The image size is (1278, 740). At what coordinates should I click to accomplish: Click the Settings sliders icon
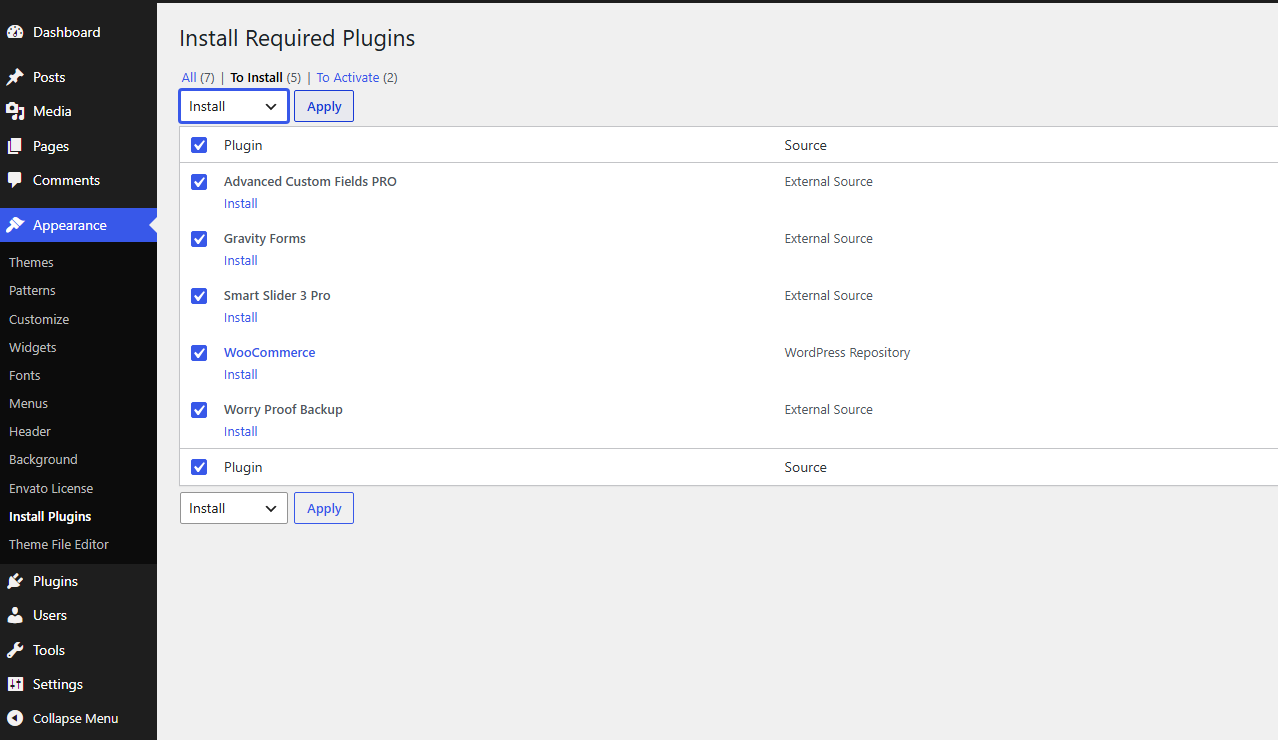15,684
